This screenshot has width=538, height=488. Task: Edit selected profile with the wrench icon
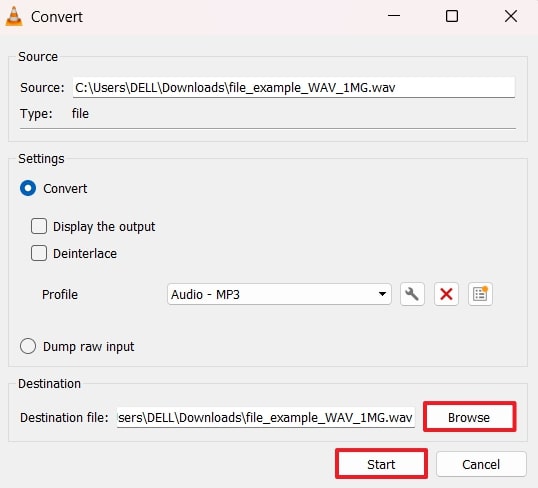point(412,294)
